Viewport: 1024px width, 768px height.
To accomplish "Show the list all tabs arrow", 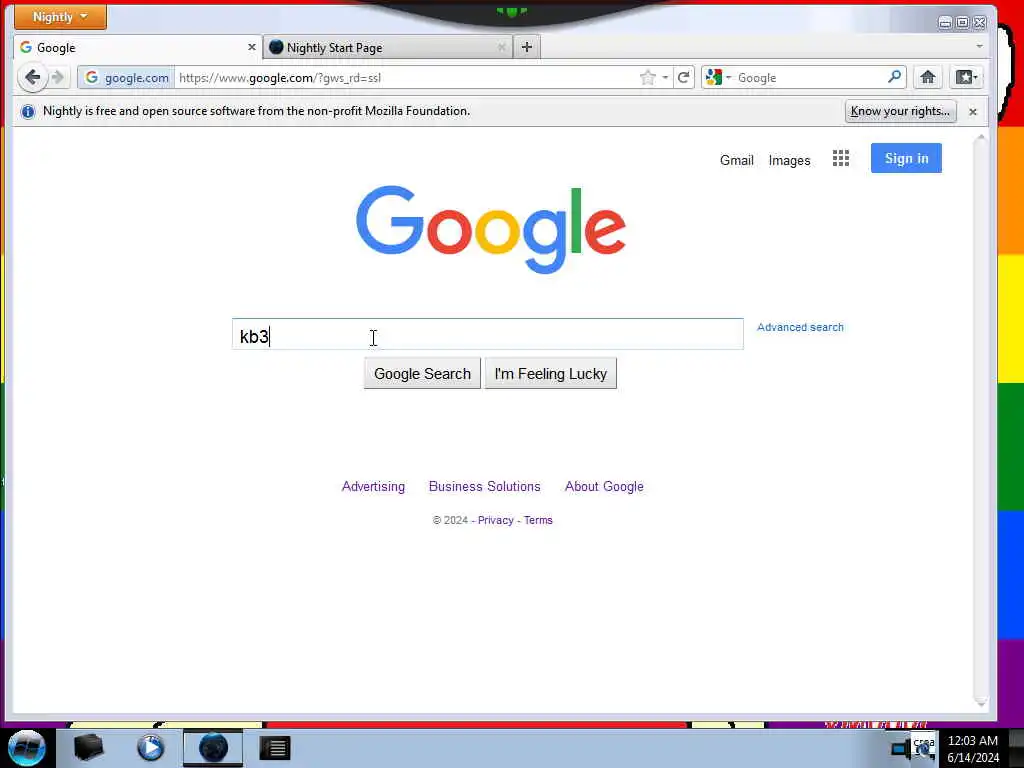I will (979, 46).
